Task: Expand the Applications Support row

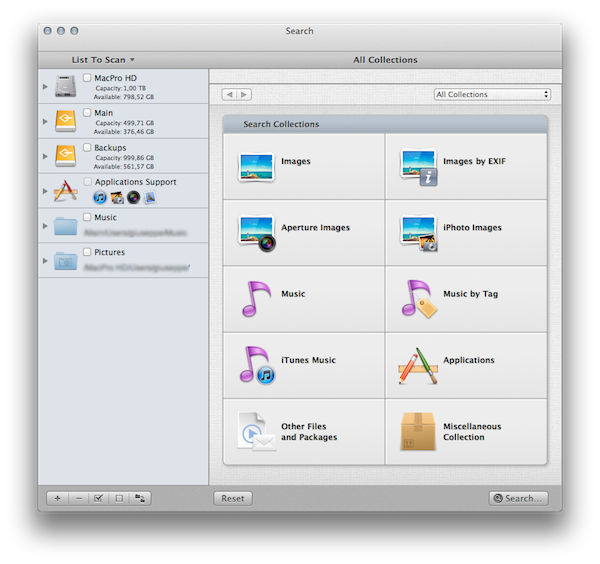Action: (45, 191)
